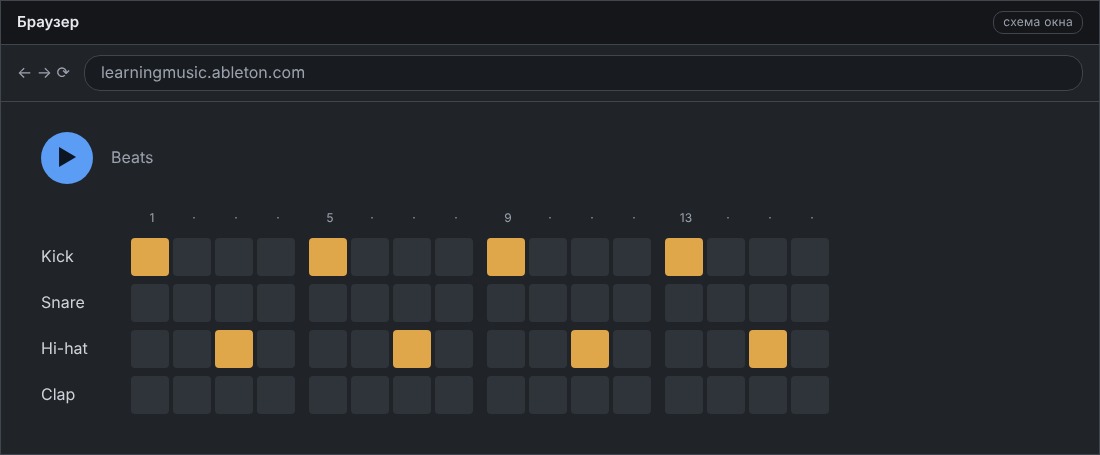This screenshot has width=1100, height=455.
Task: Click the Kick row label
Action: [x=58, y=257]
